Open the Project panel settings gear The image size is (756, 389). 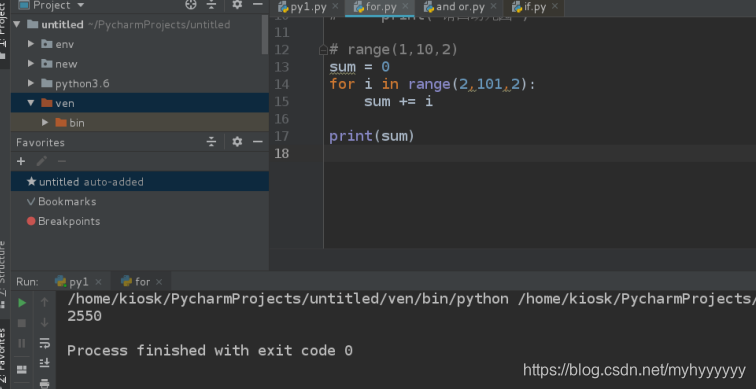tap(237, 5)
